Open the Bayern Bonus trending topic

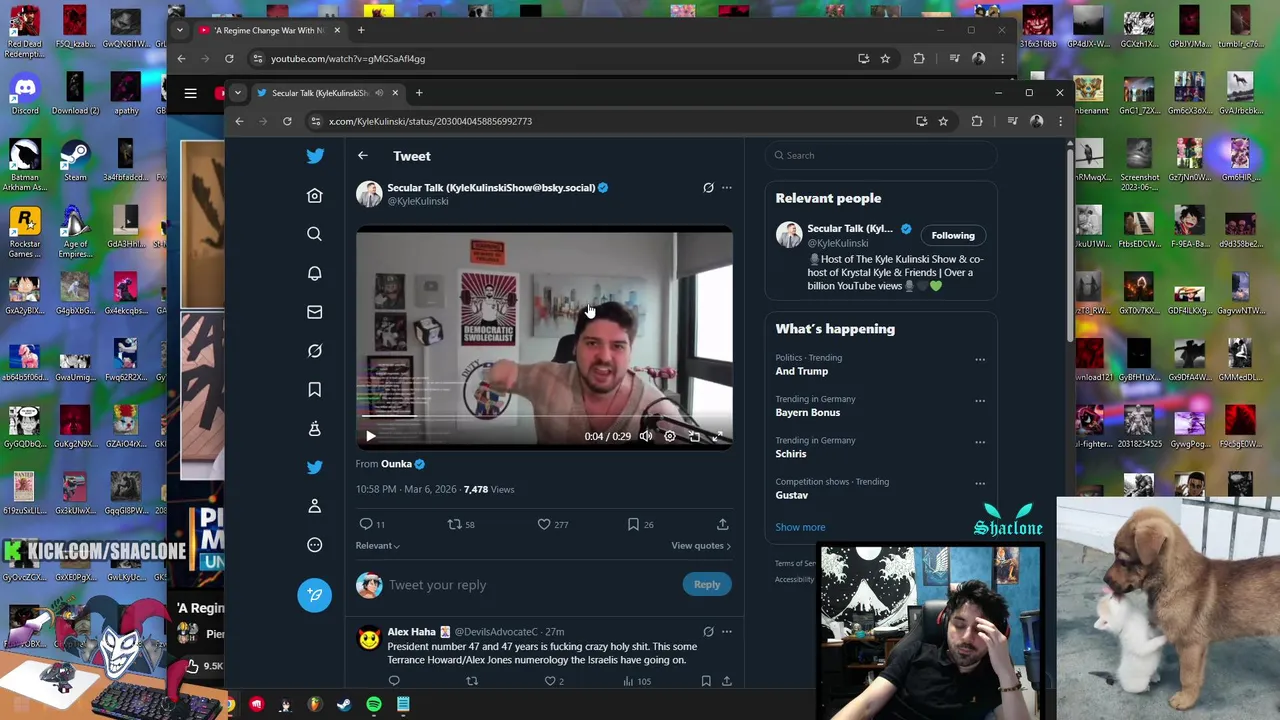point(808,412)
